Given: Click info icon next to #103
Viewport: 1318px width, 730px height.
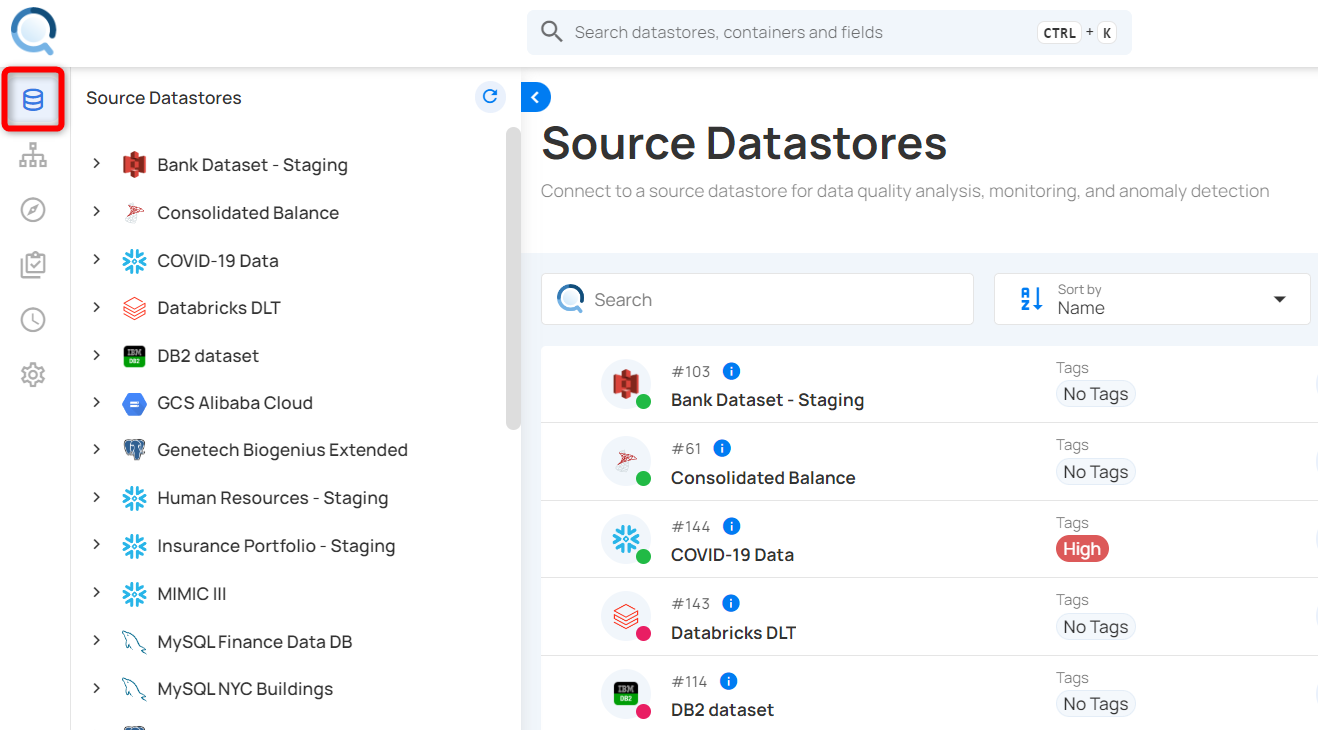Looking at the screenshot, I should (731, 371).
